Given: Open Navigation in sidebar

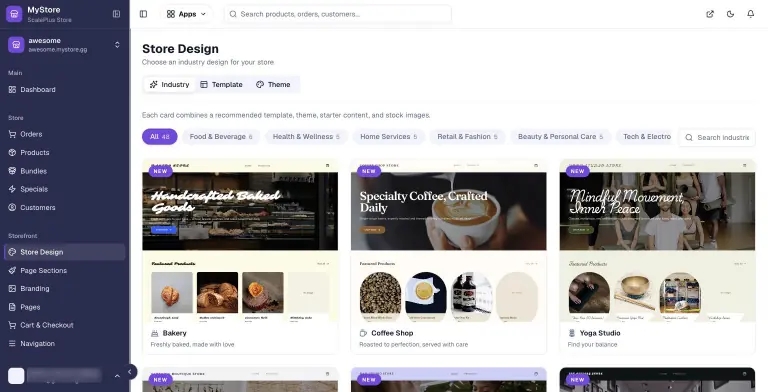Looking at the screenshot, I should pyautogui.click(x=65, y=343).
